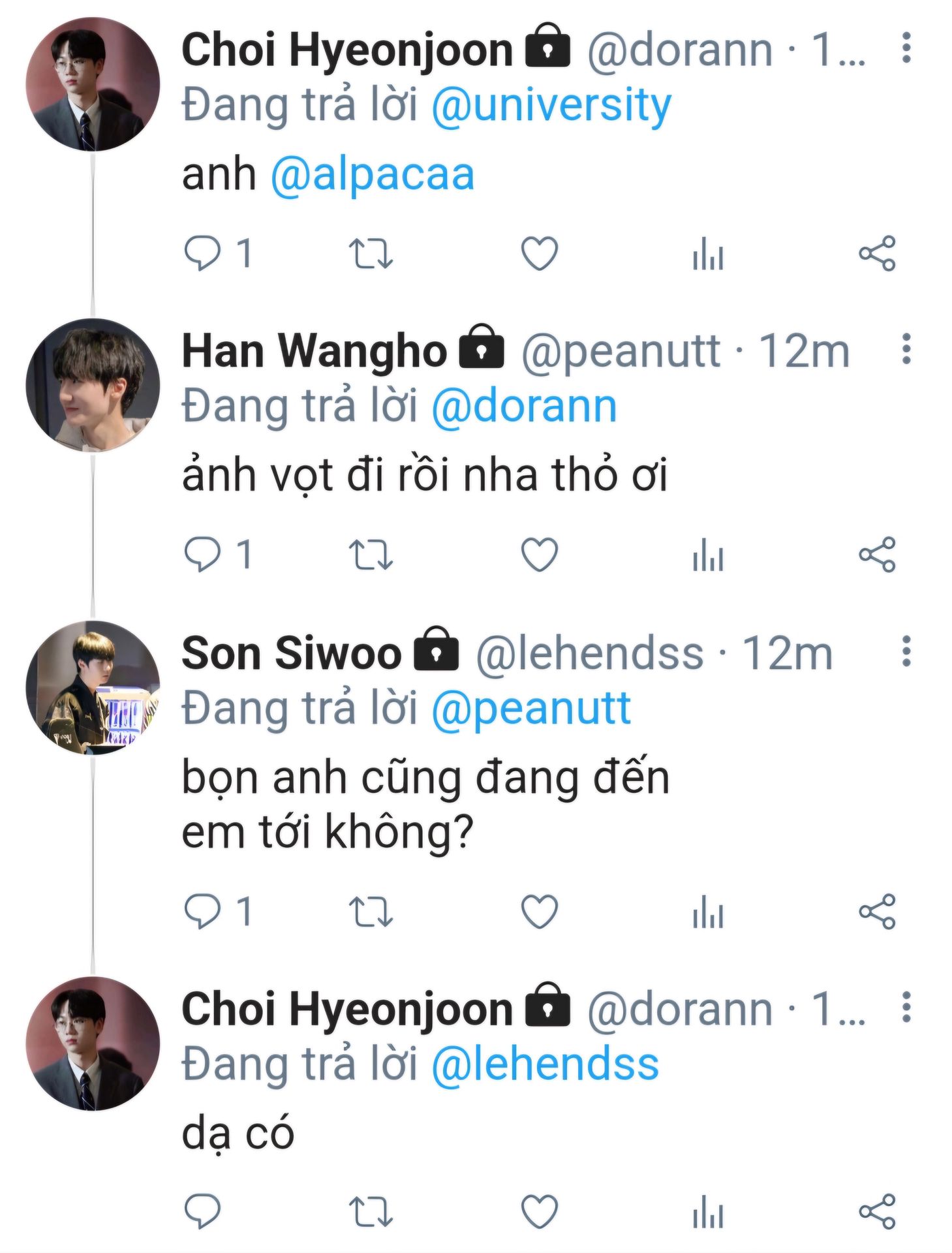
Task: Reply to Choi Hyeonjoon's "dạ có" tweet
Action: click(x=202, y=1211)
